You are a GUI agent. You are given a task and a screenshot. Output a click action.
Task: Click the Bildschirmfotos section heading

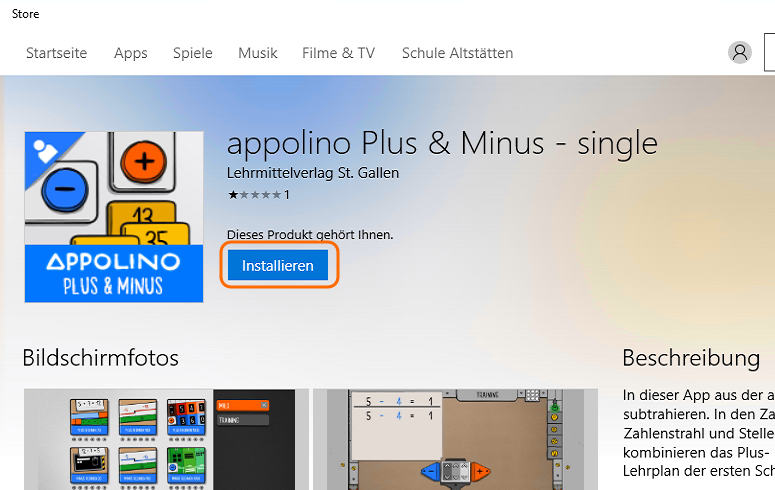click(x=100, y=357)
